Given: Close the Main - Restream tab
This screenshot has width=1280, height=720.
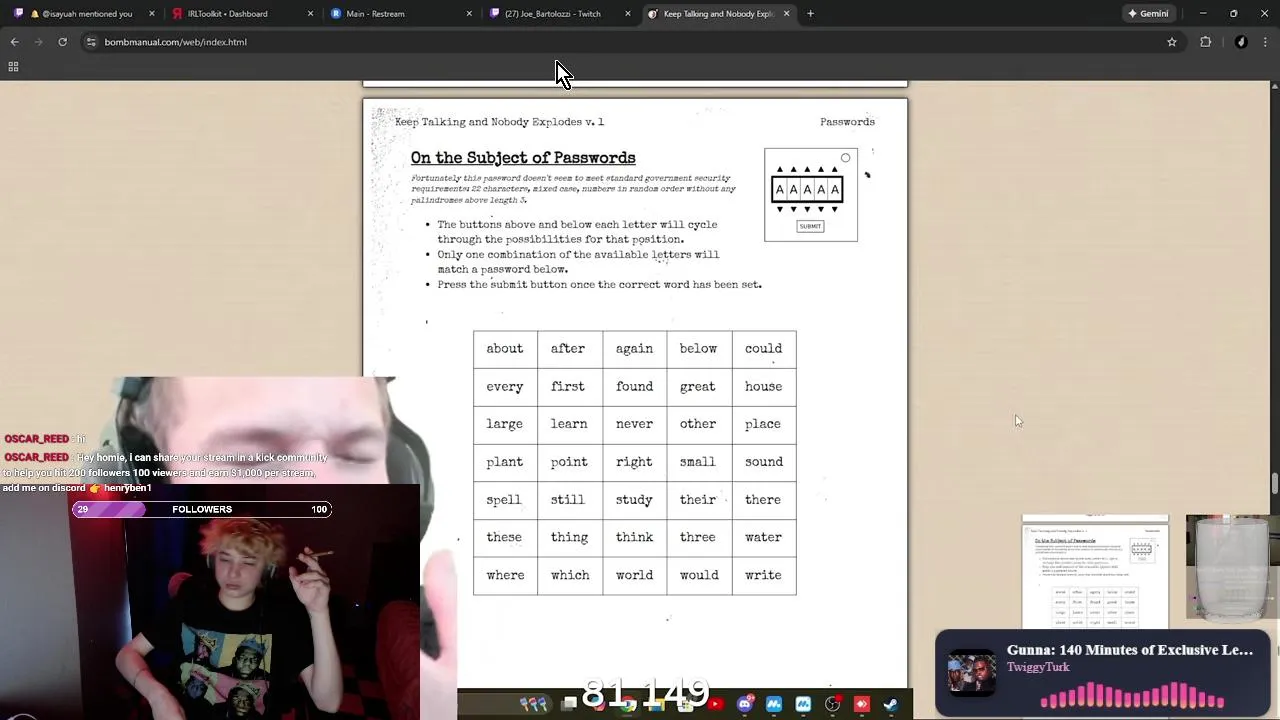Looking at the screenshot, I should click(x=469, y=14).
